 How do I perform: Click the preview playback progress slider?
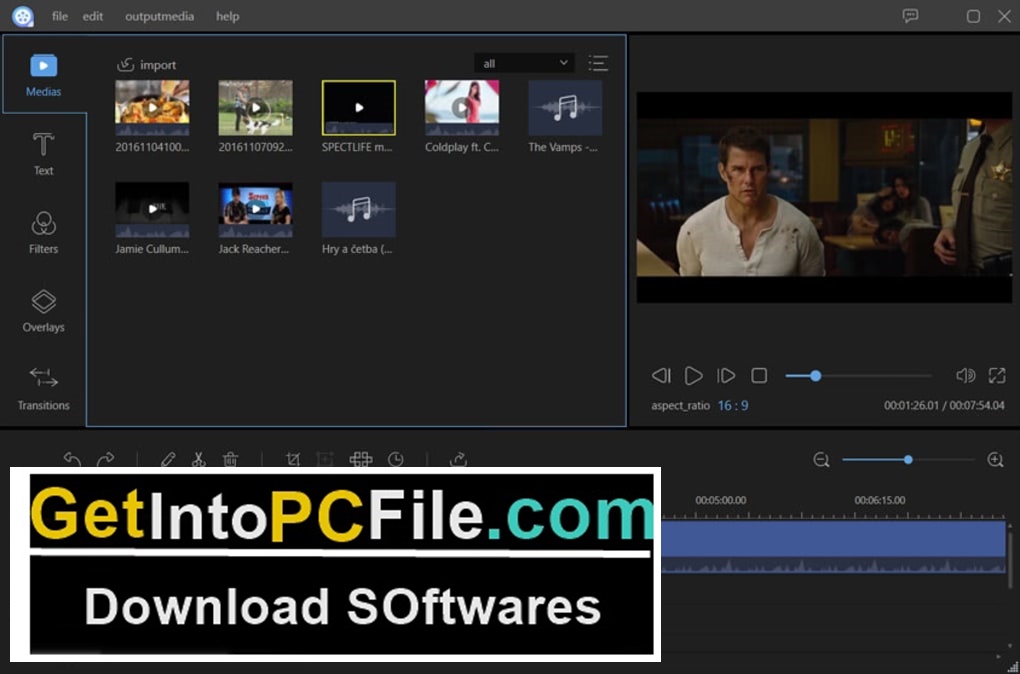click(x=859, y=375)
